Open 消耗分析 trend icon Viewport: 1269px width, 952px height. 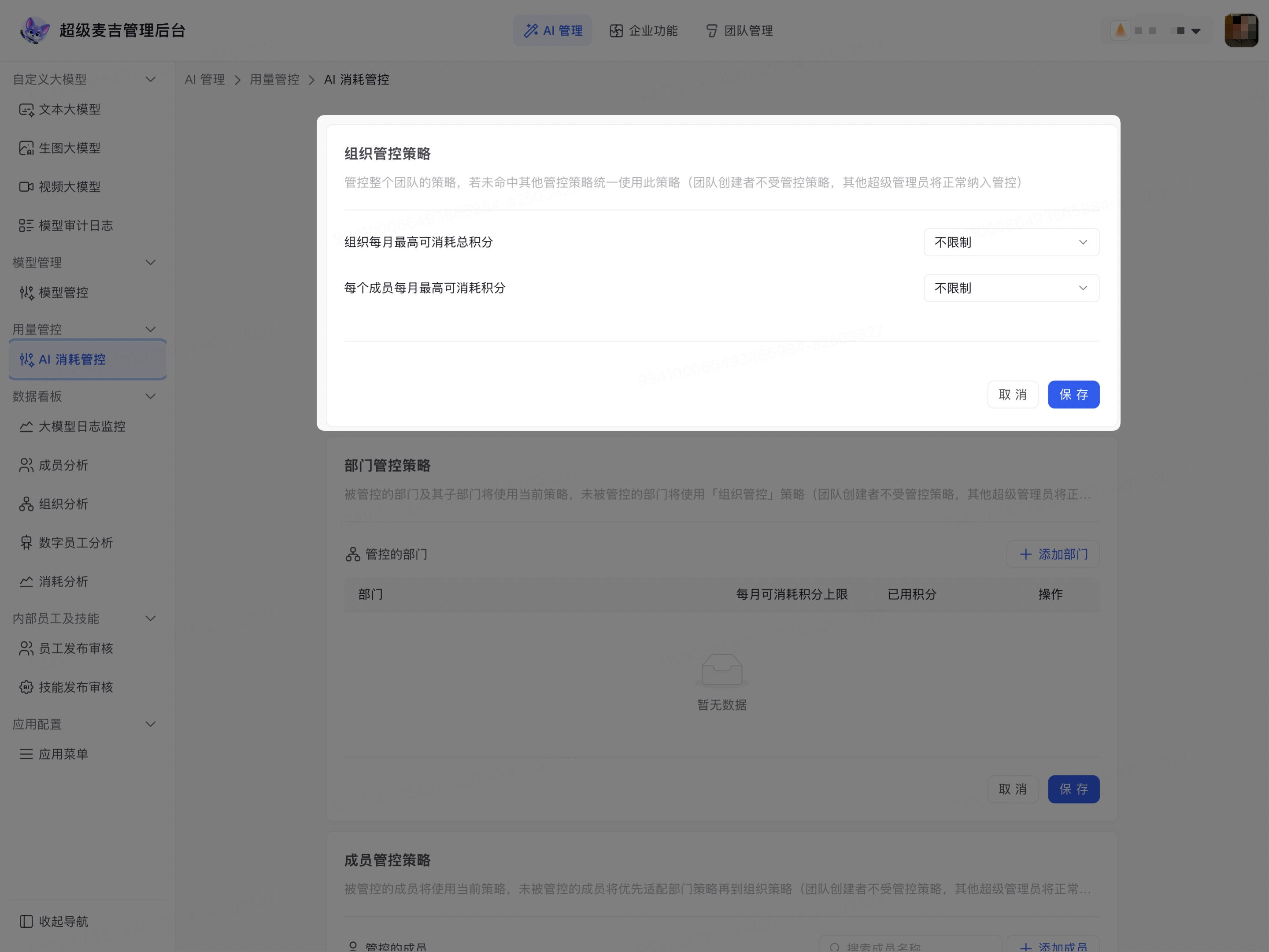(26, 582)
